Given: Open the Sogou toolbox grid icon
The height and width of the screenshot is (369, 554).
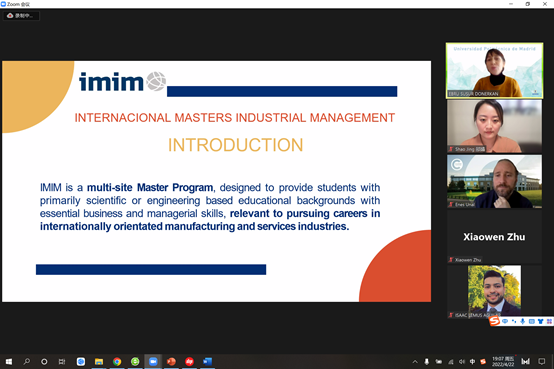Looking at the screenshot, I should (549, 321).
